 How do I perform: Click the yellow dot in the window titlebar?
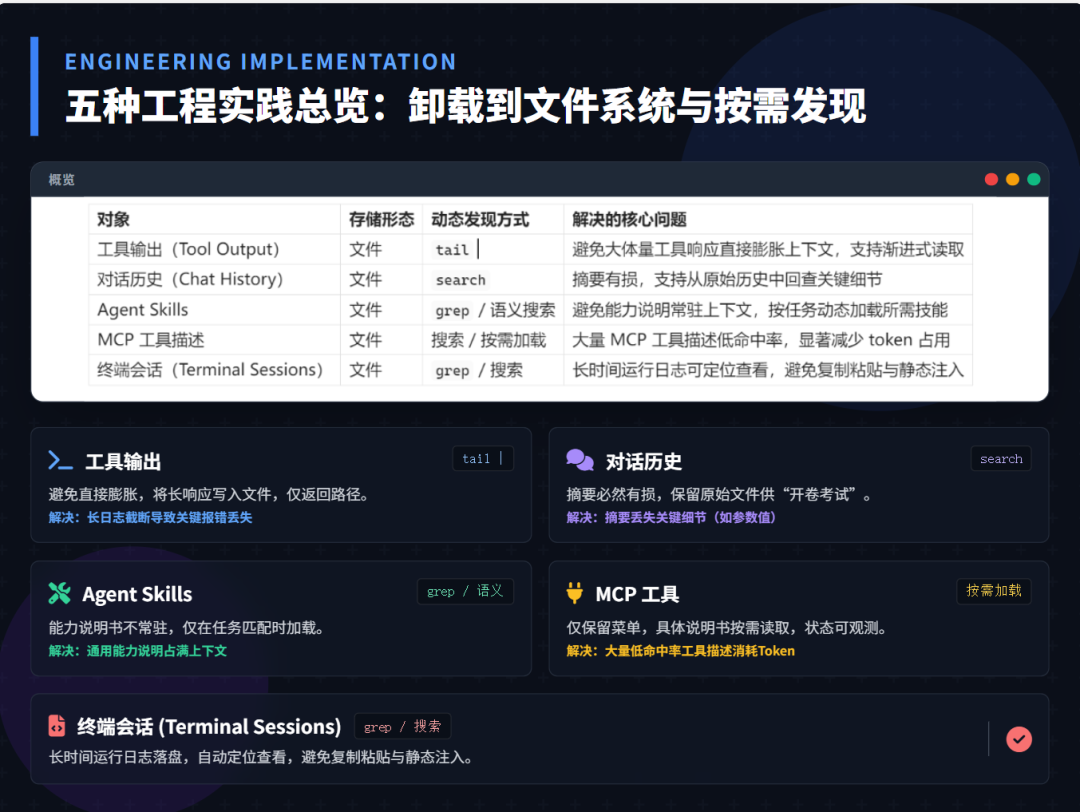coord(1012,179)
